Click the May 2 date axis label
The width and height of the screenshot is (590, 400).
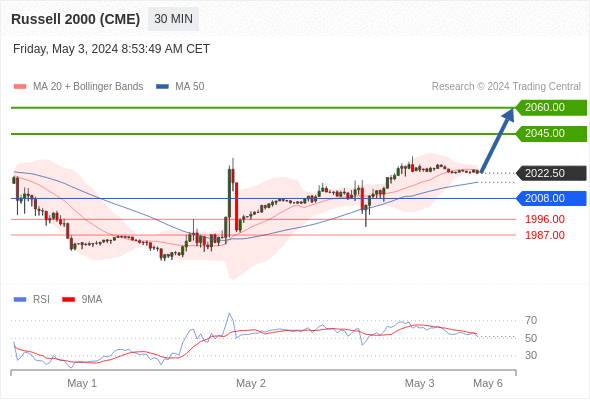(251, 383)
